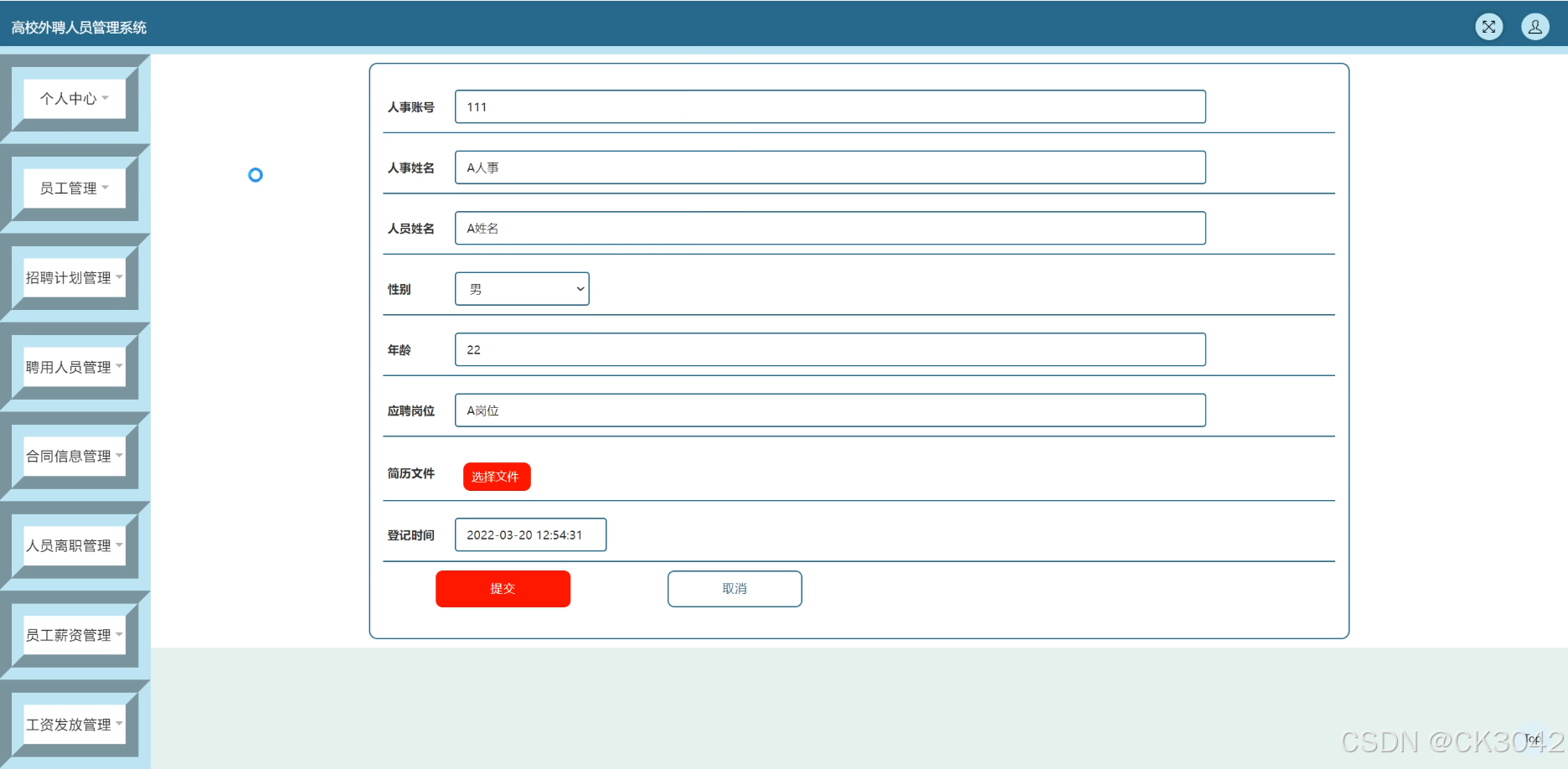This screenshot has width=1568, height=769.
Task: Click the 高校外聘人员管理系统 title
Action: (x=79, y=28)
